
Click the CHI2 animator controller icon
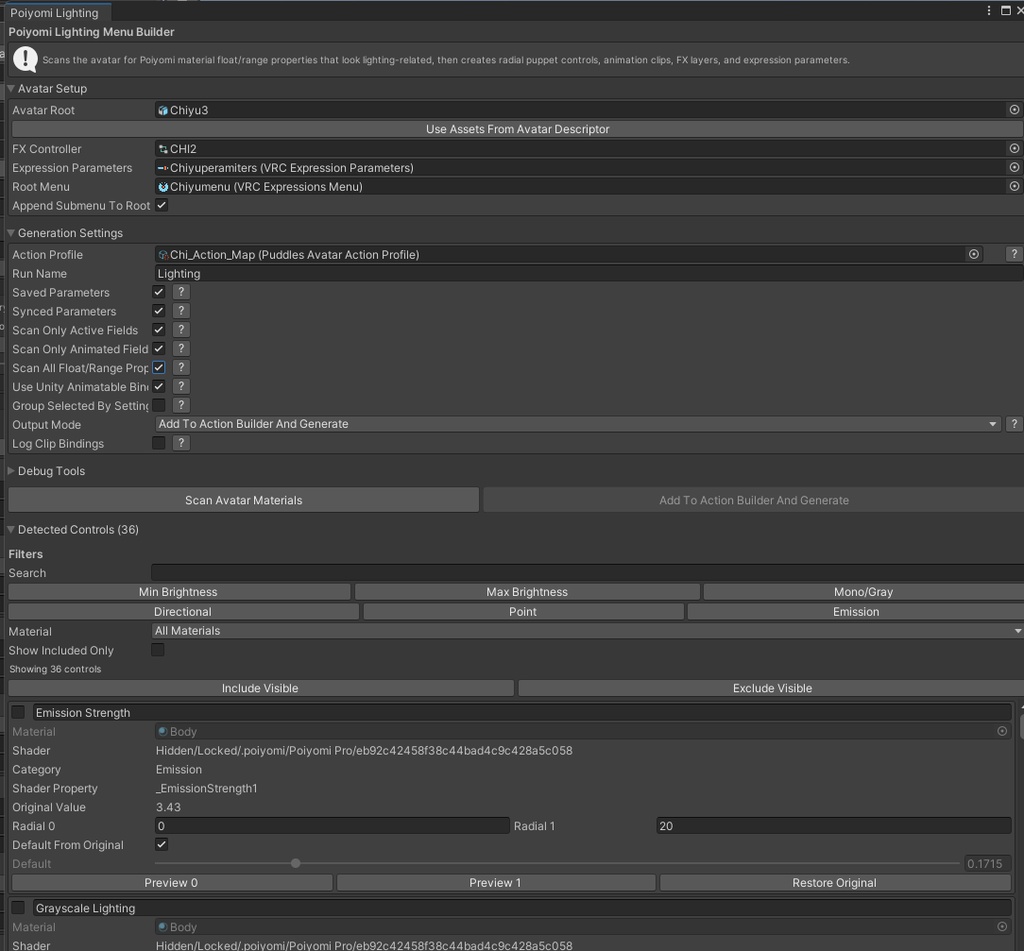(163, 149)
